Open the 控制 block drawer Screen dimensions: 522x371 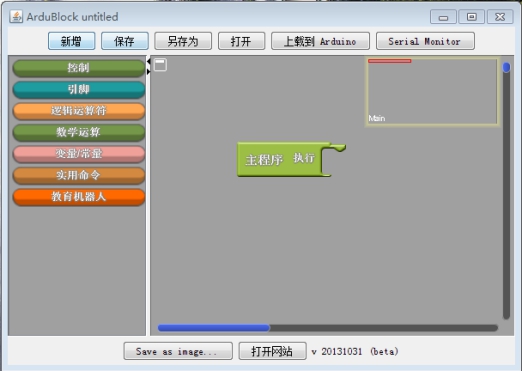point(79,68)
